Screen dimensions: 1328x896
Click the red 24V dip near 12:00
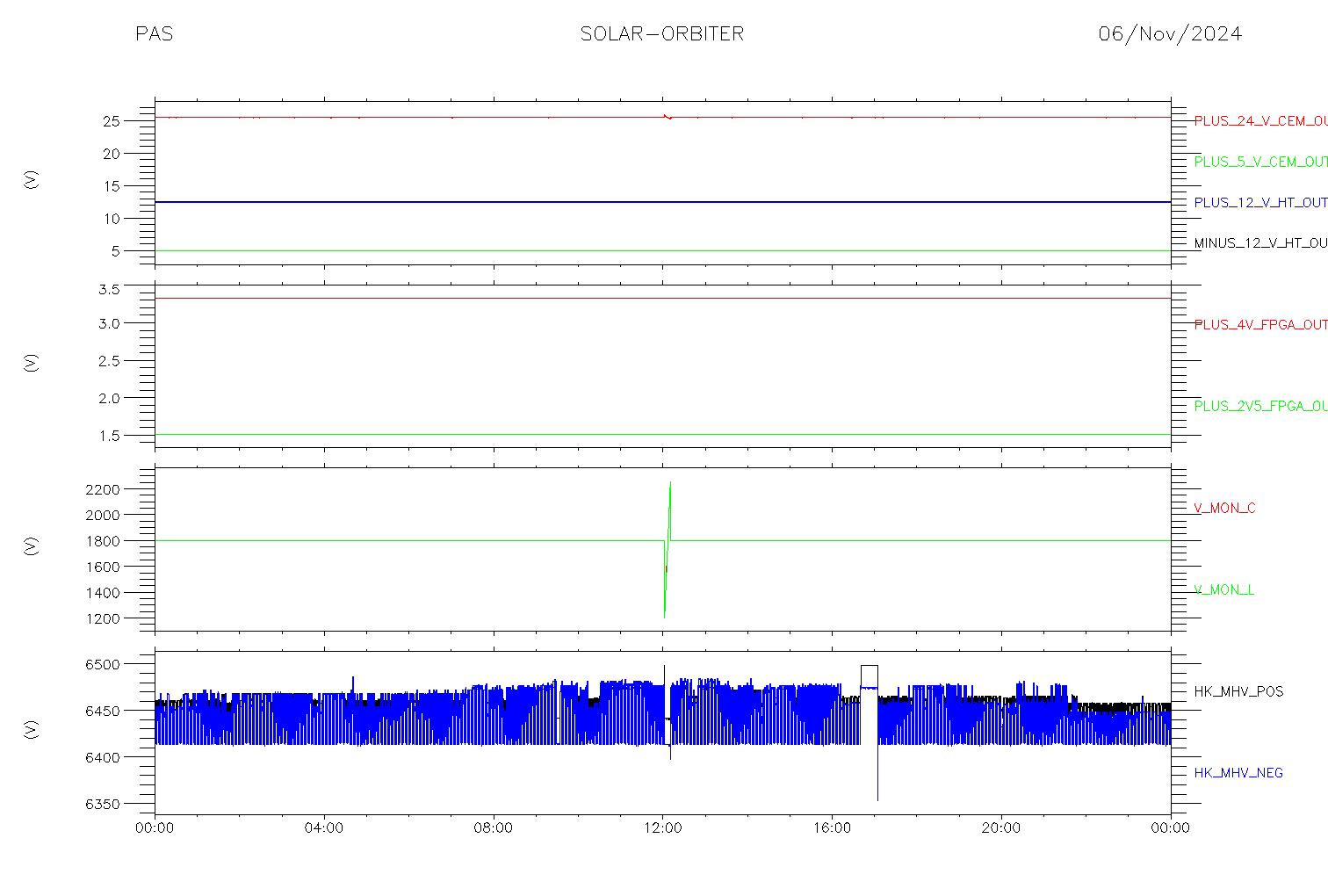coord(668,116)
